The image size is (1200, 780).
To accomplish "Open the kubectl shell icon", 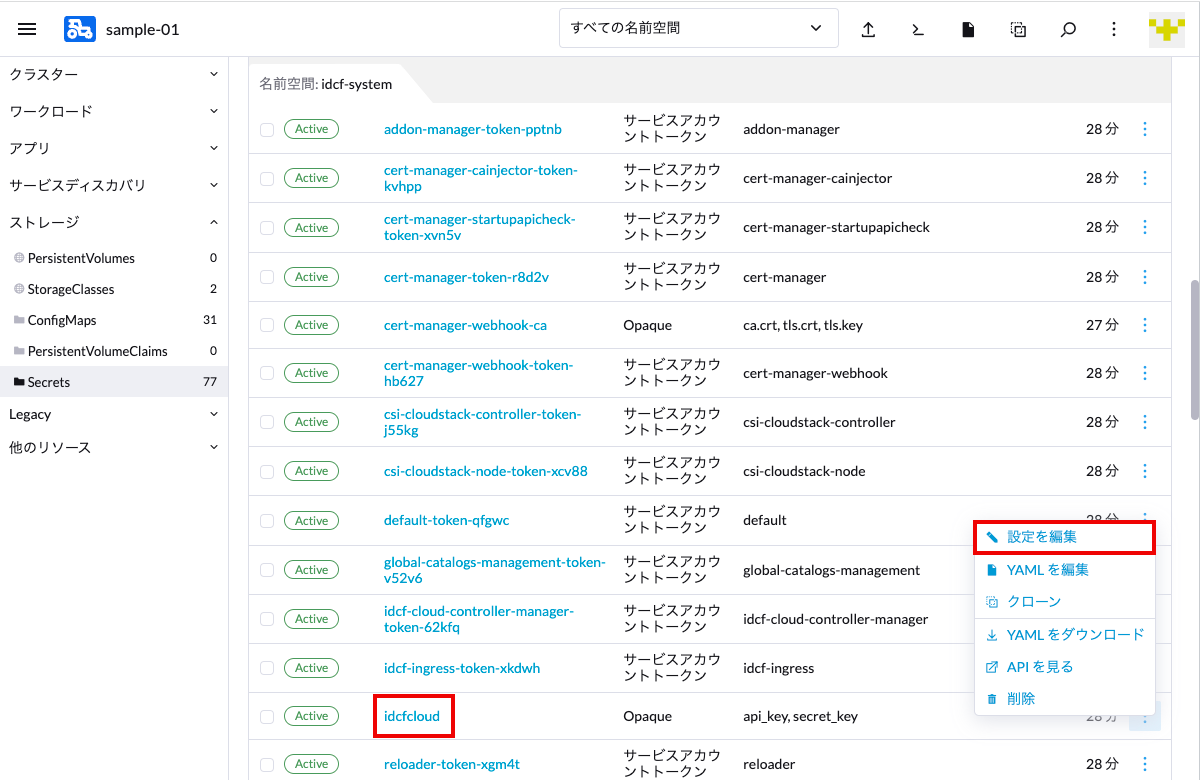I will coord(918,29).
